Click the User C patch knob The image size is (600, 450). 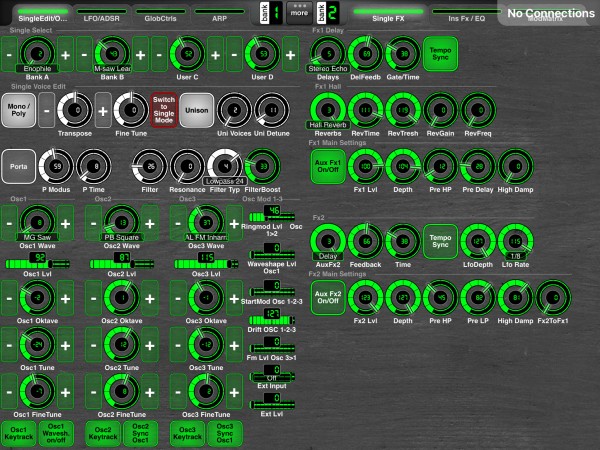pos(187,54)
